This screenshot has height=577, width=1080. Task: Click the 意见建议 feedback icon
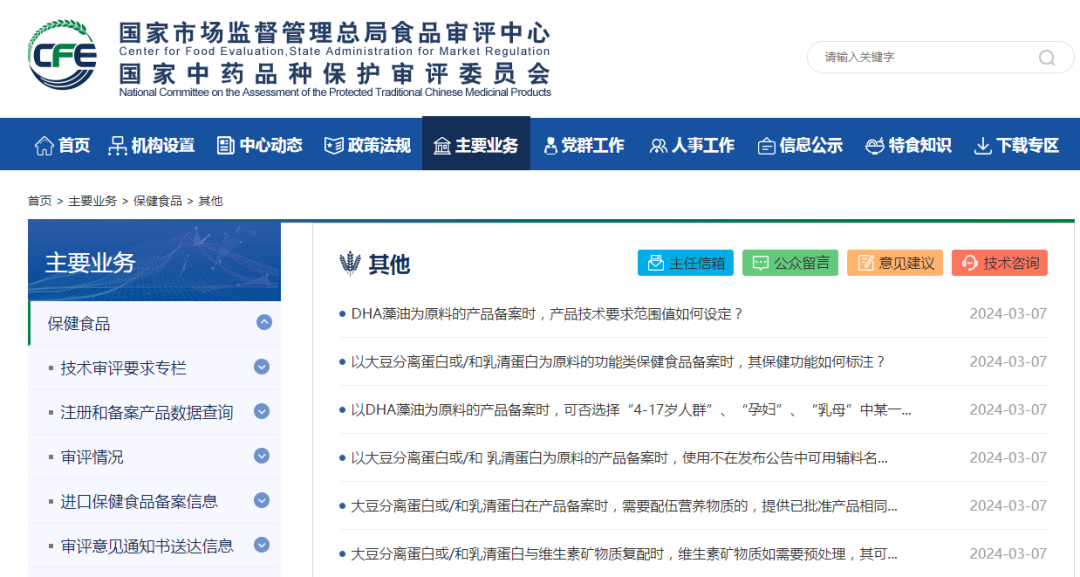[x=866, y=262]
